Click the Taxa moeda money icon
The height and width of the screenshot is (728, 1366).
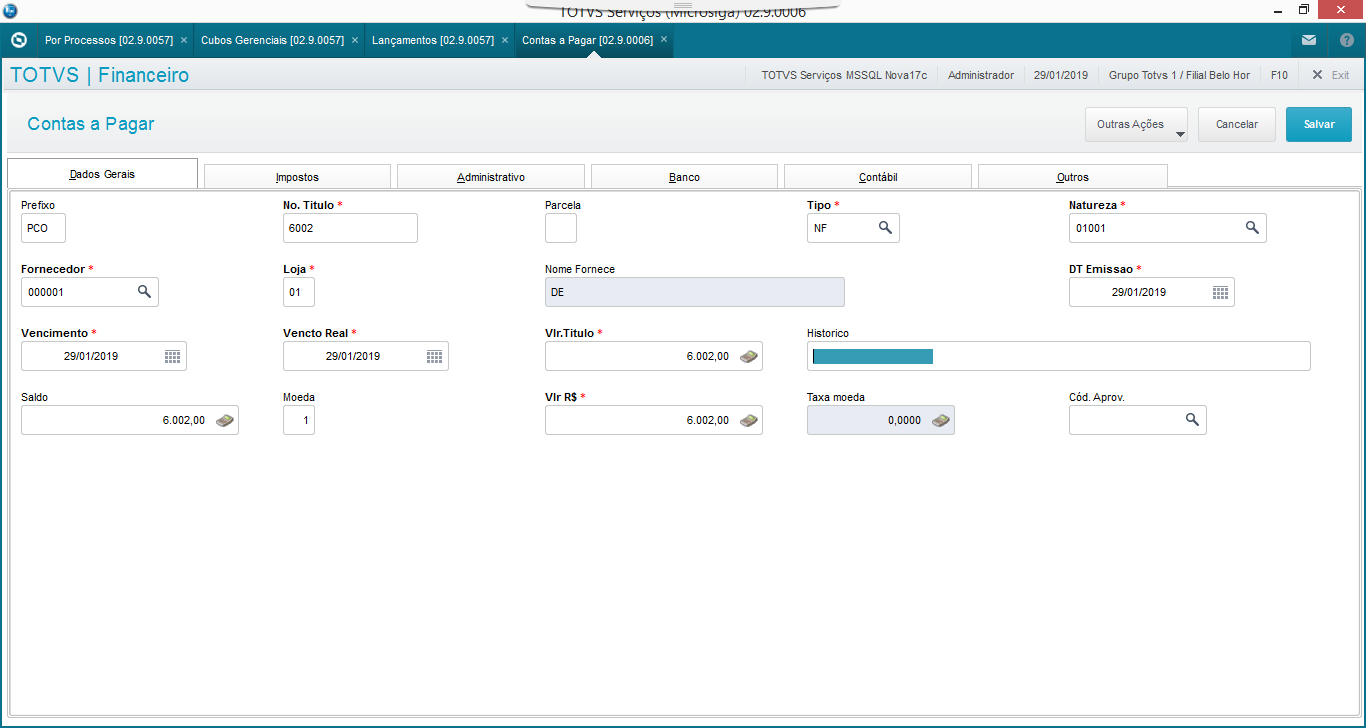tap(941, 420)
